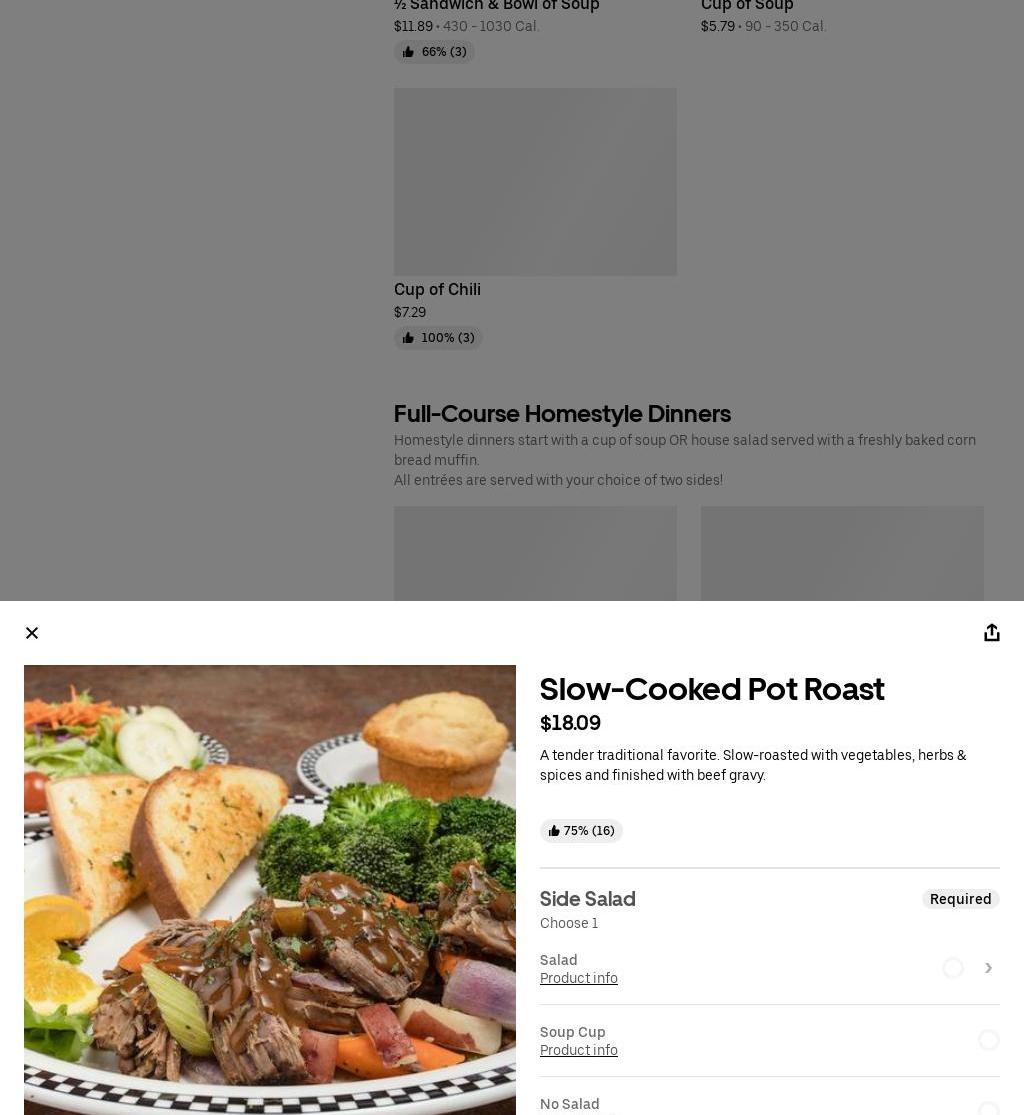Select the Soup Cup radio option
Image resolution: width=1024 pixels, height=1115 pixels.
point(988,1040)
